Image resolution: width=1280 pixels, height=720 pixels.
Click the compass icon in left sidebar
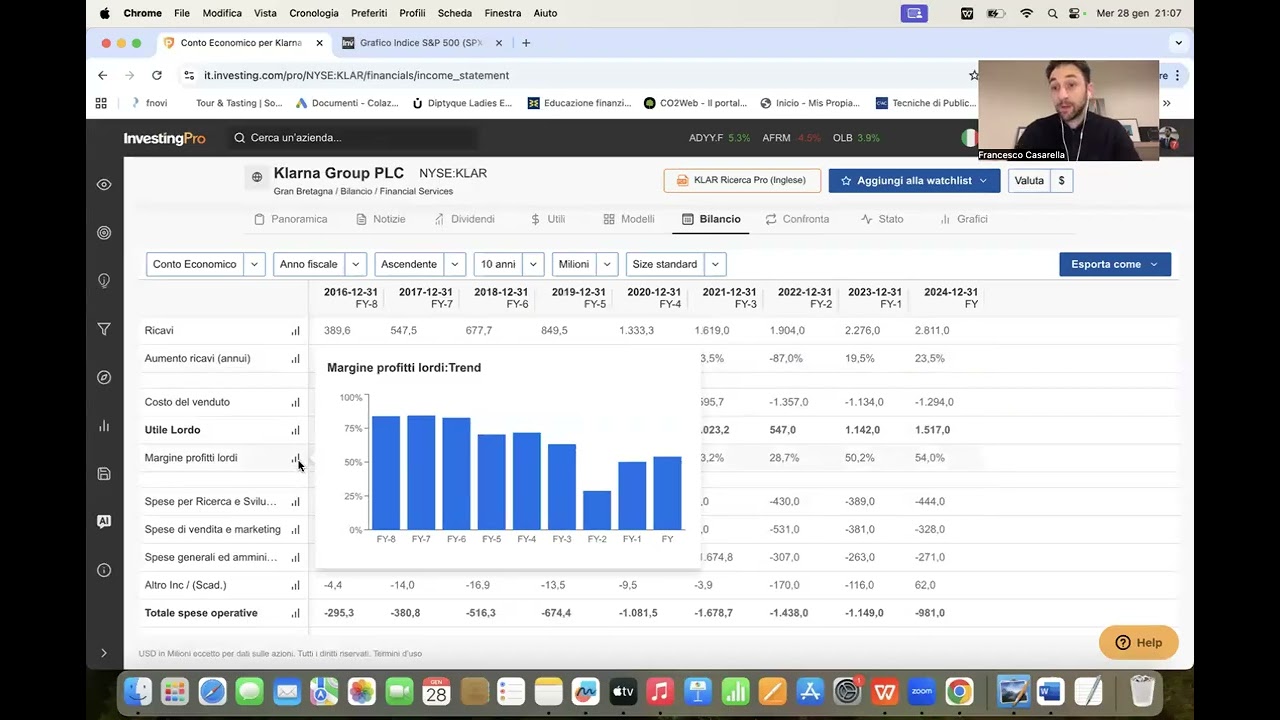104,377
